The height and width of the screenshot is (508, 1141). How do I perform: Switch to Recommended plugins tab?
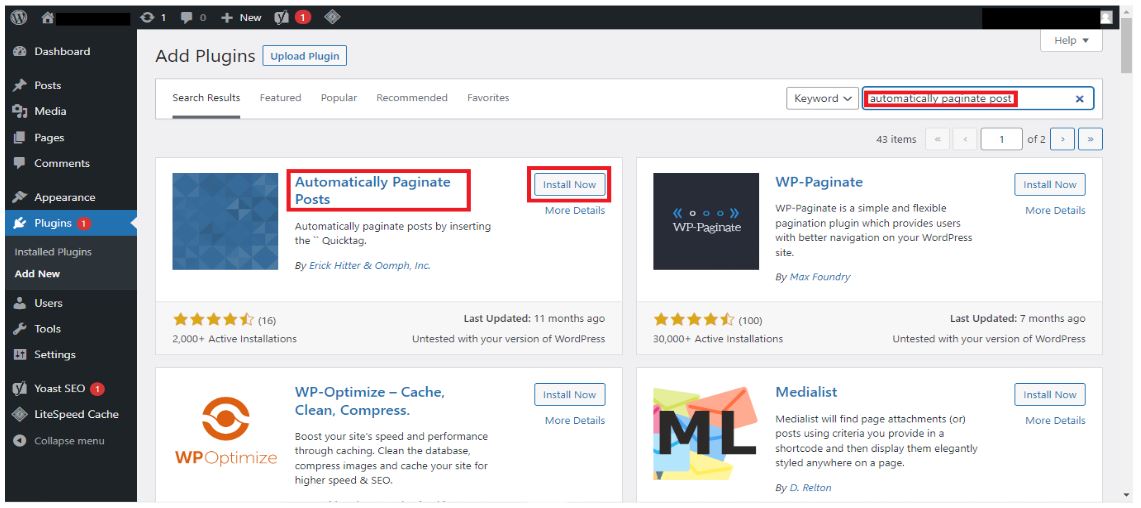[x=412, y=98]
